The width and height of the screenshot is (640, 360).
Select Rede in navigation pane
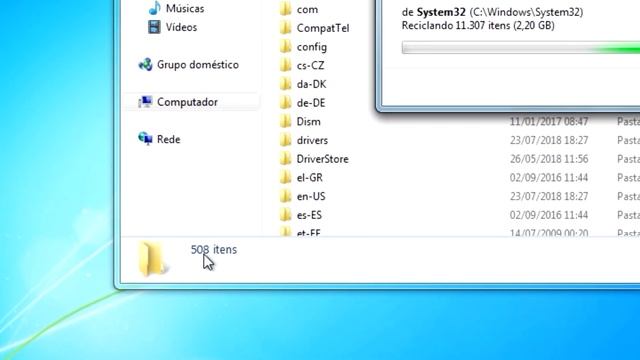[168, 140]
